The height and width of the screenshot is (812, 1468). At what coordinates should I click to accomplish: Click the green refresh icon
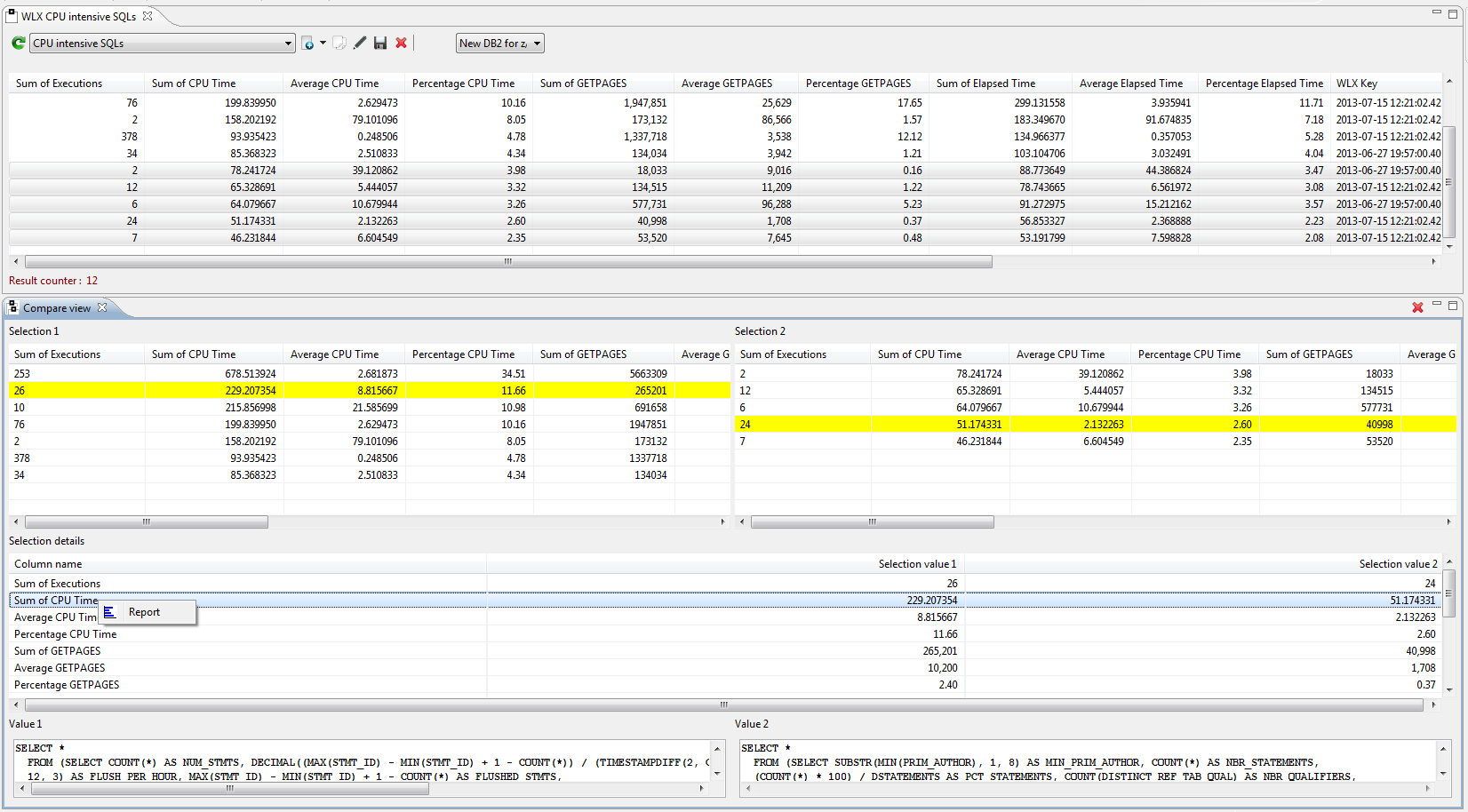pyautogui.click(x=18, y=43)
